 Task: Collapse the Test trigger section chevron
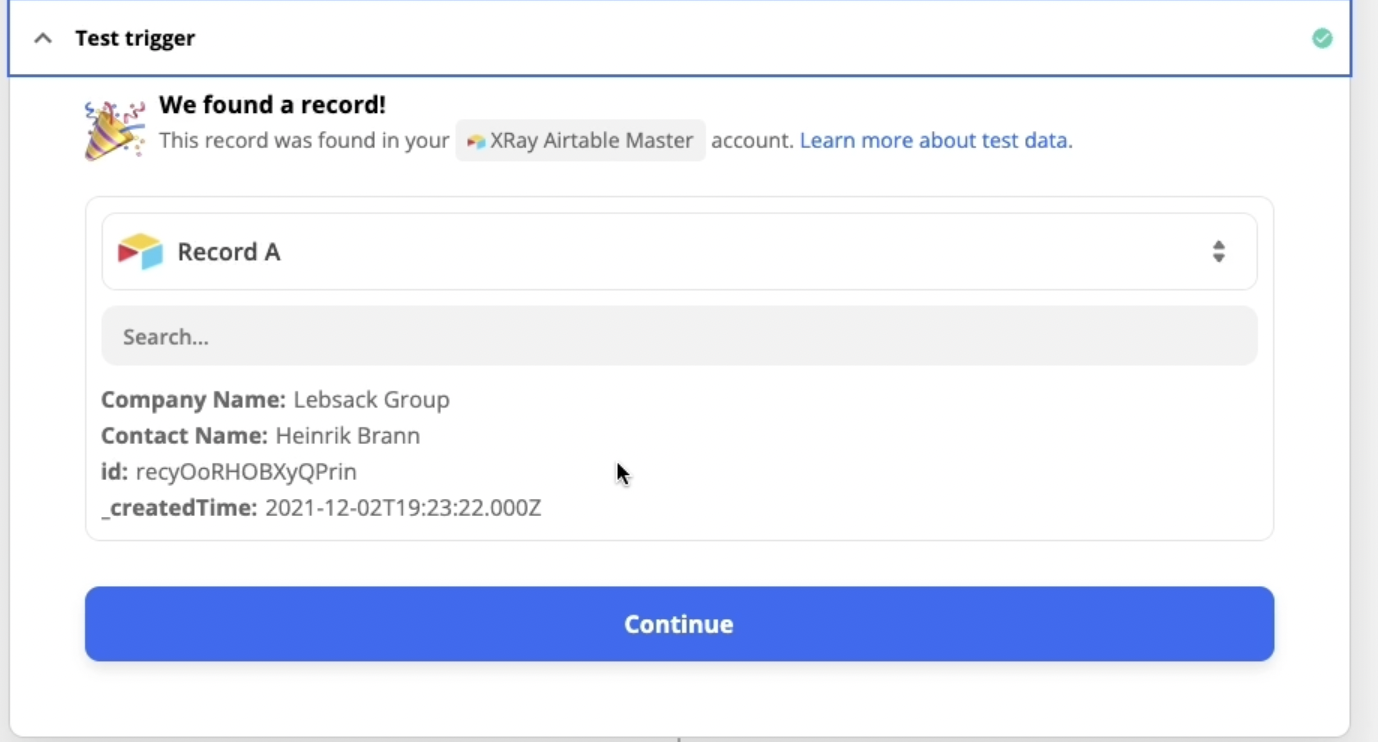(x=43, y=39)
